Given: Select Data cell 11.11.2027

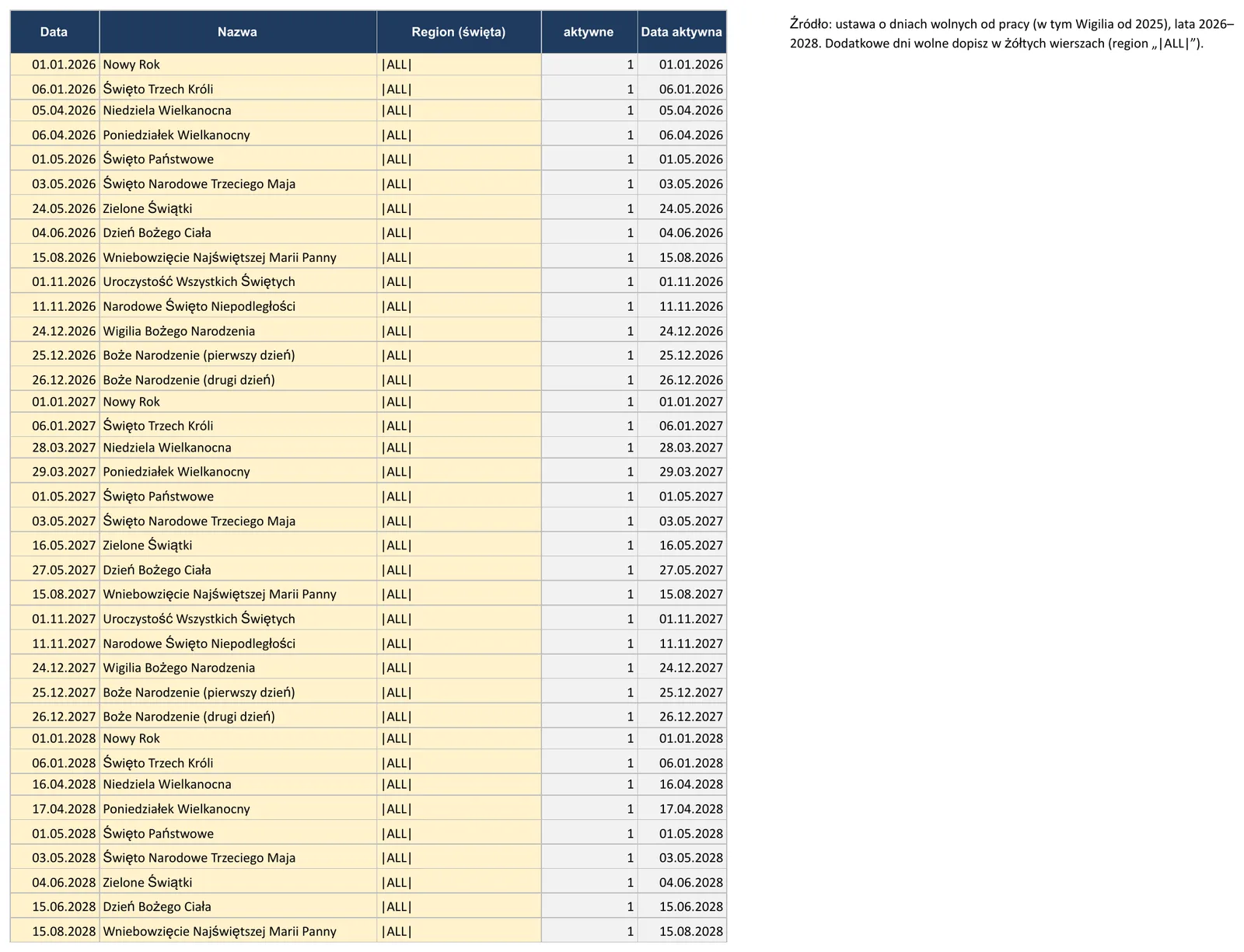Looking at the screenshot, I should tap(54, 643).
